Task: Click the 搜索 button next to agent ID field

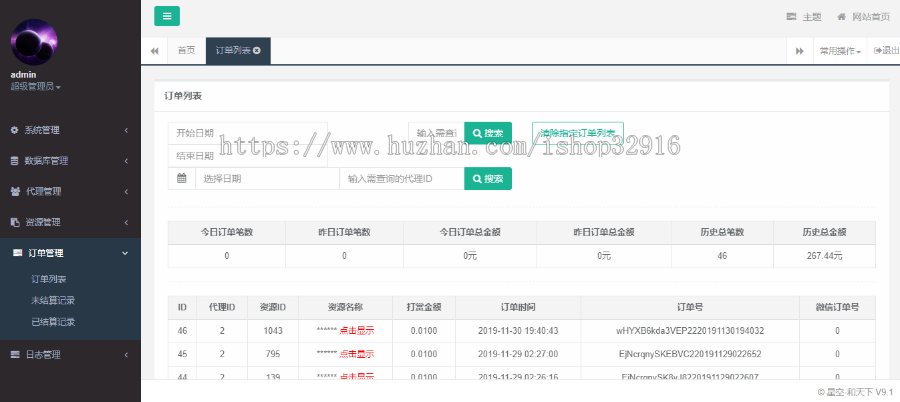Action: tap(488, 178)
